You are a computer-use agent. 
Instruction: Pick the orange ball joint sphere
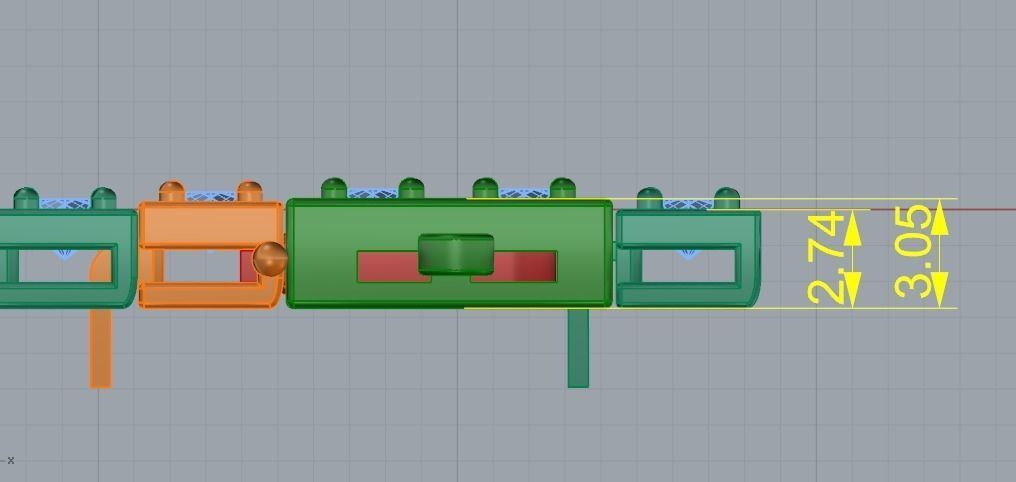[270, 259]
